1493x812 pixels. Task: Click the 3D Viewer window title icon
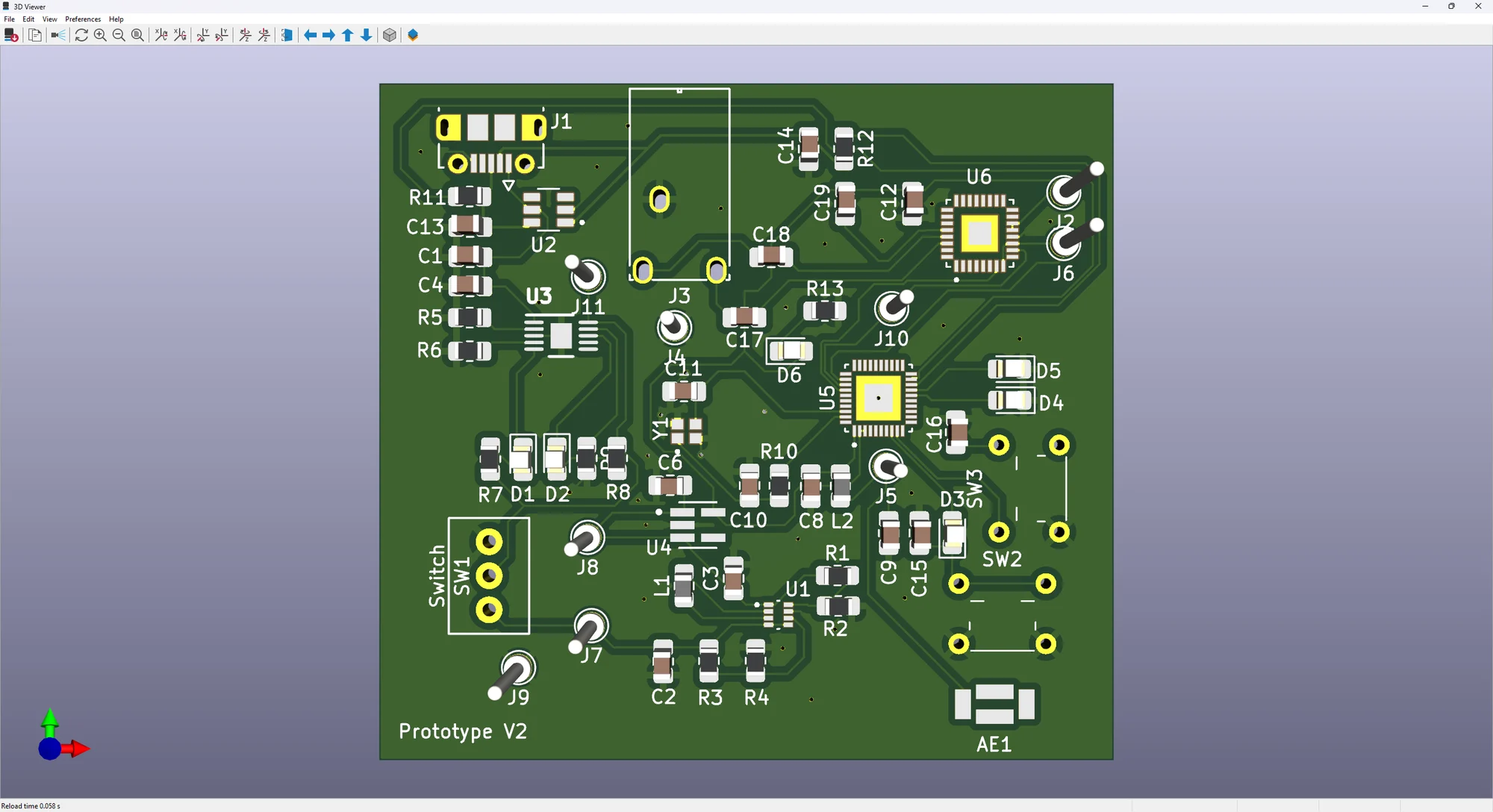(x=6, y=6)
